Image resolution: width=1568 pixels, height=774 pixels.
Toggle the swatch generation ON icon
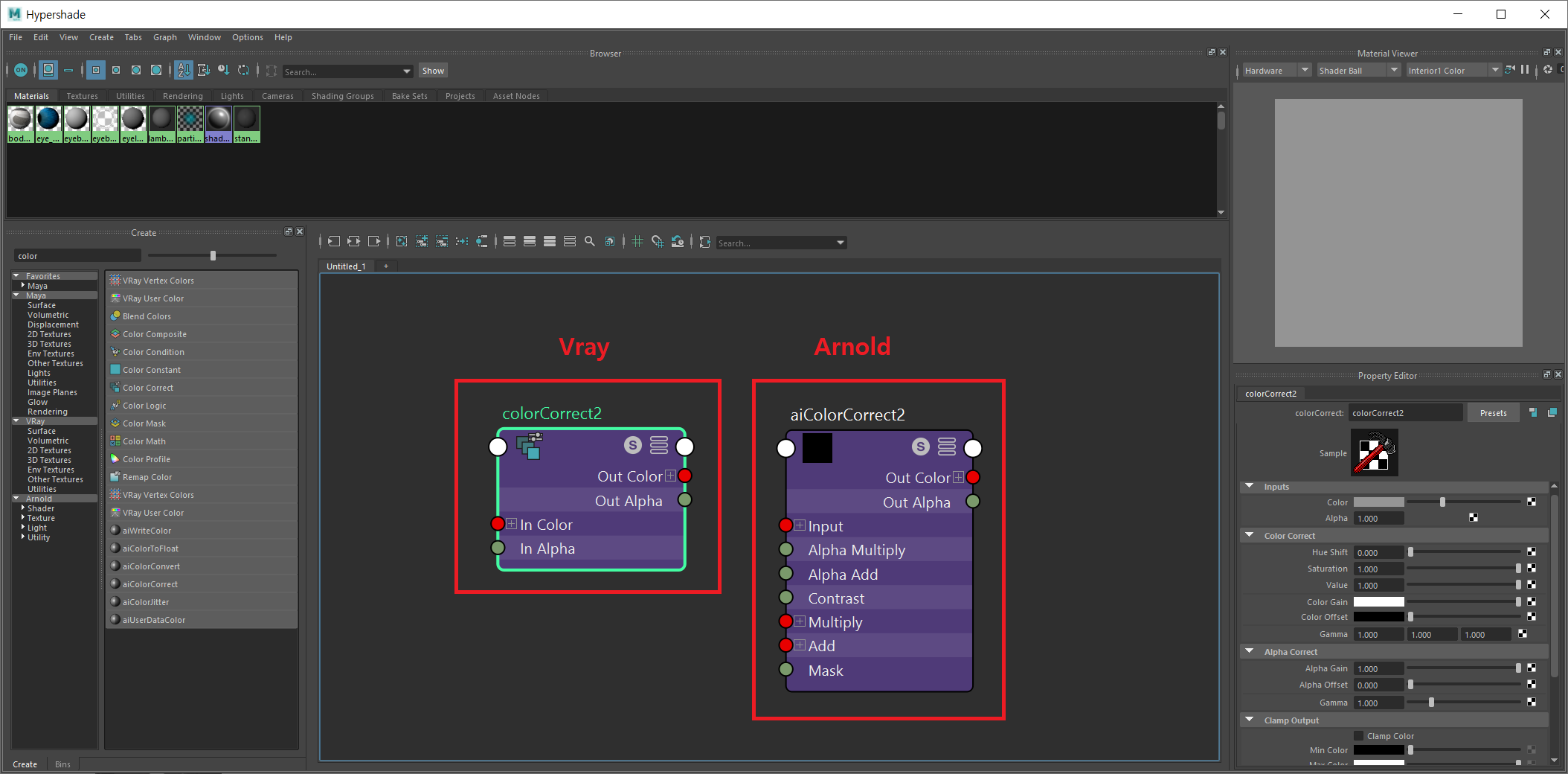click(21, 70)
